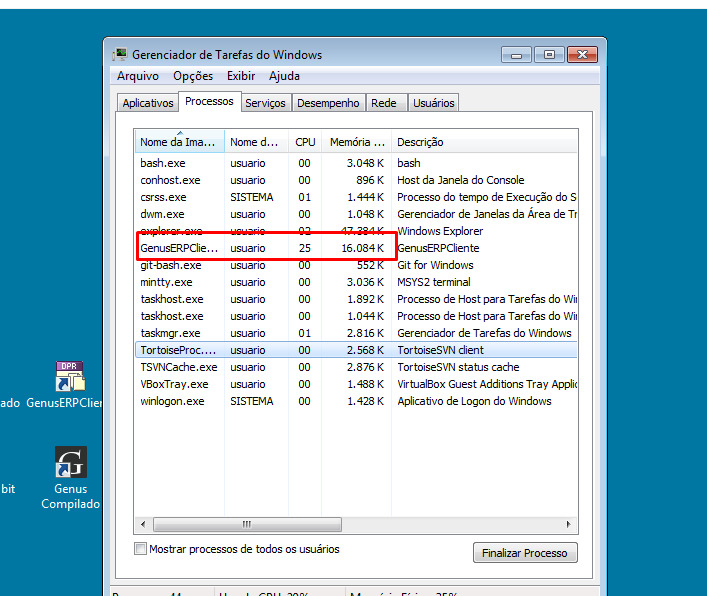This screenshot has width=707, height=596.
Task: Switch to the Aplicativos tab
Action: (x=148, y=103)
